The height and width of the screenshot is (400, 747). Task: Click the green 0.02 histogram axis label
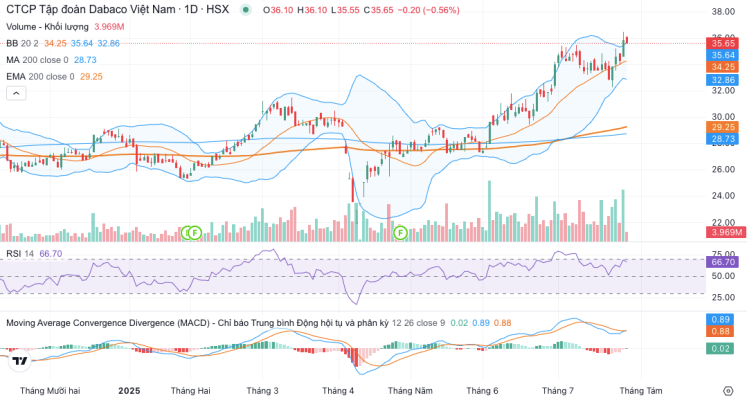[720, 349]
